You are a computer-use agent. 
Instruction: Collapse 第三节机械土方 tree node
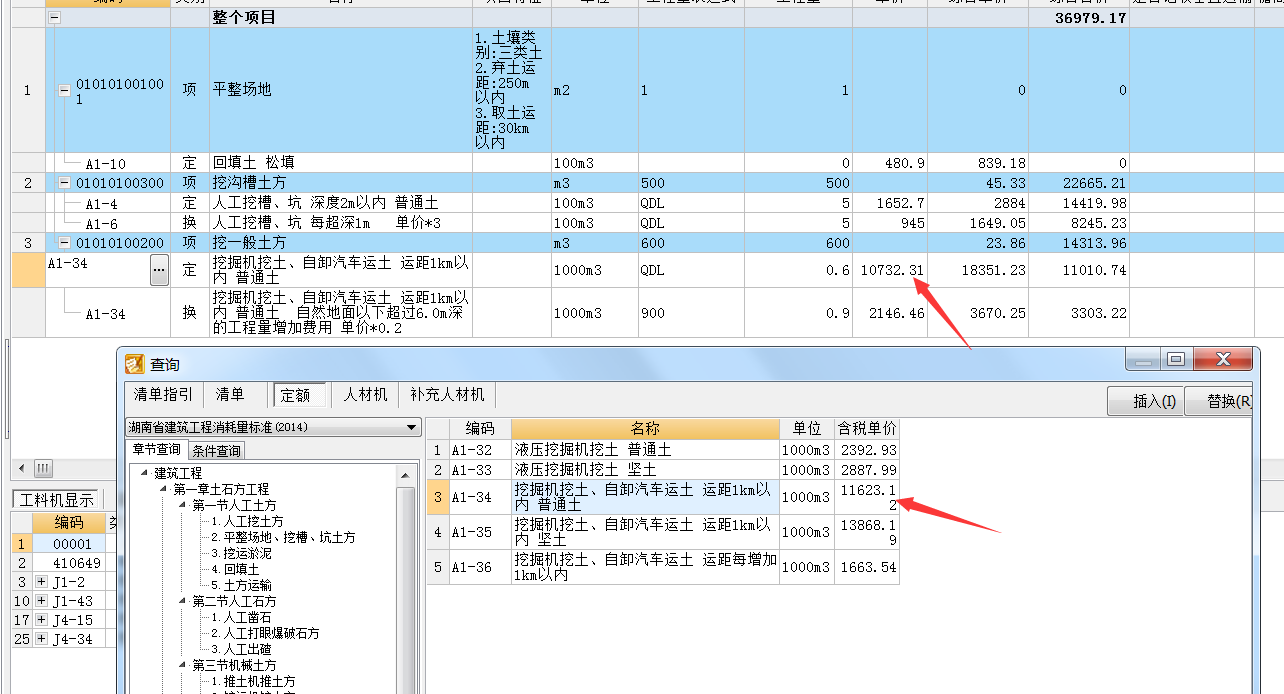point(184,665)
